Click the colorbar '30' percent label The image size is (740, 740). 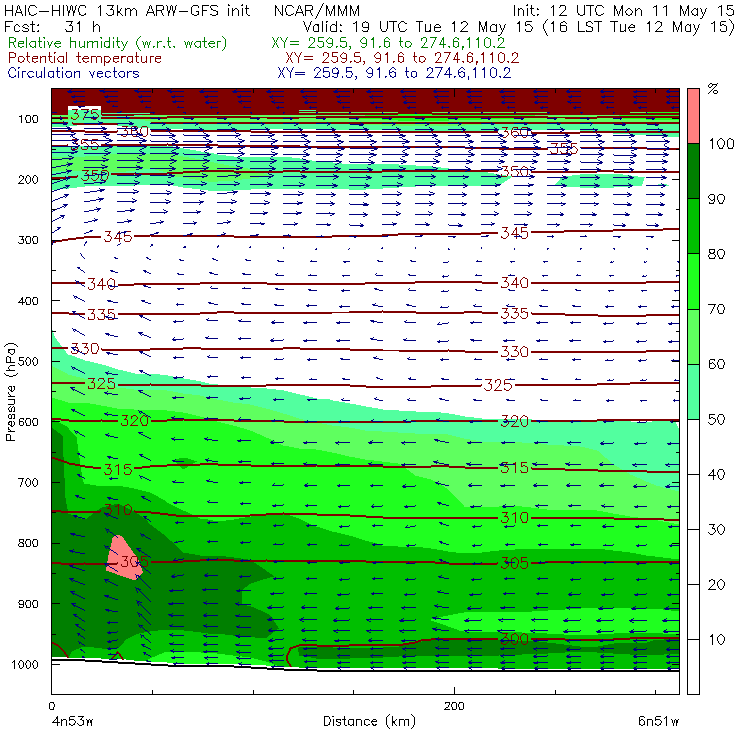(x=716, y=530)
